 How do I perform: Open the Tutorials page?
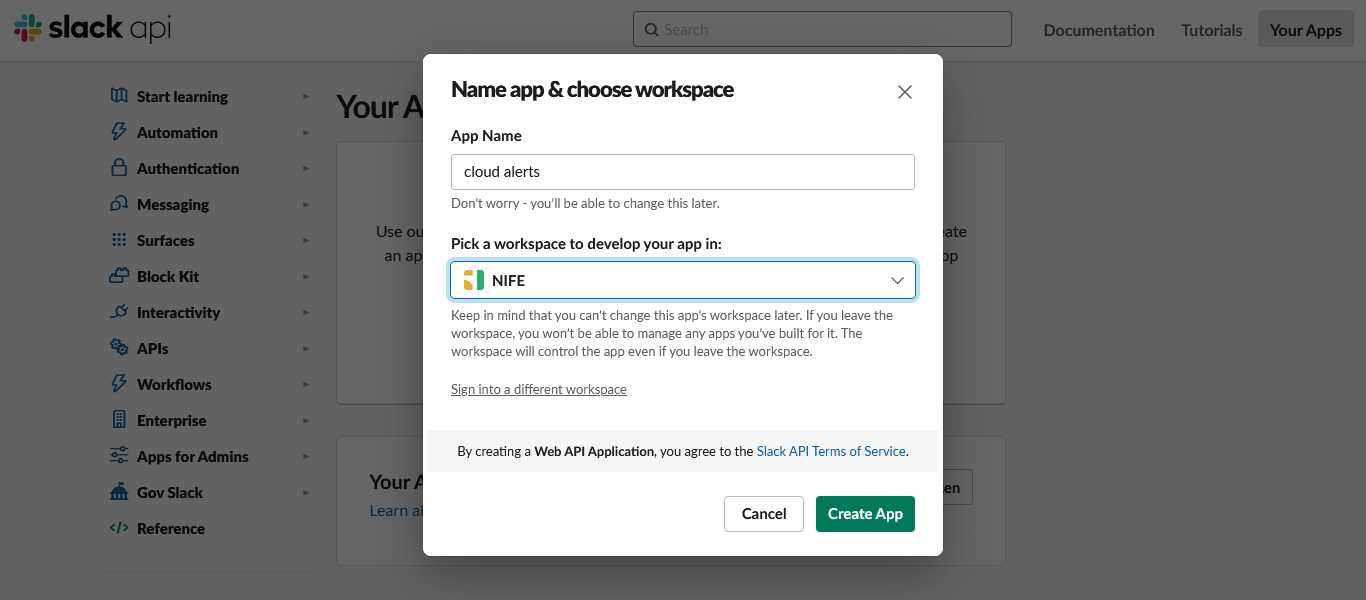[x=1211, y=30]
